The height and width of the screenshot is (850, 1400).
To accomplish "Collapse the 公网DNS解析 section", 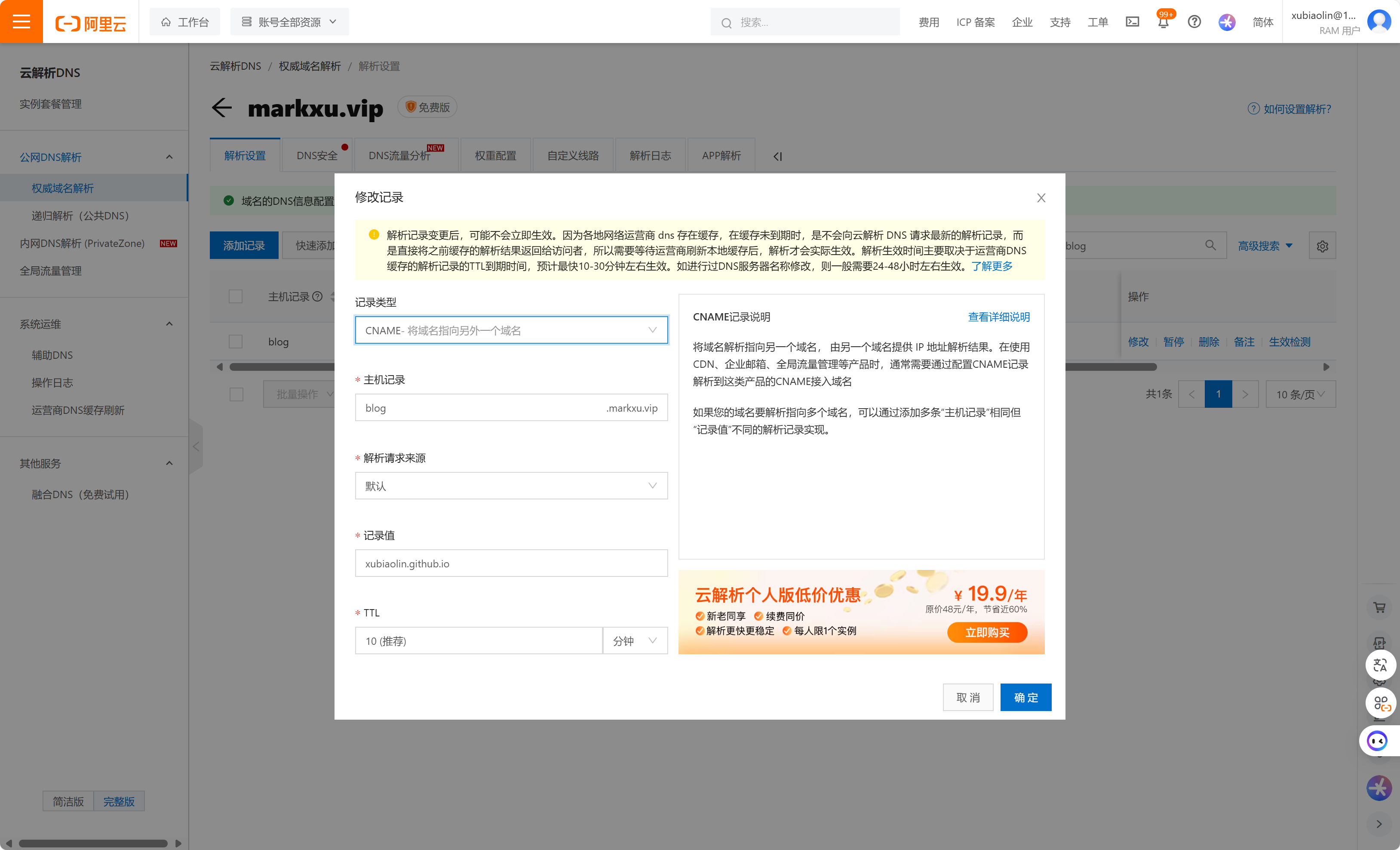I will tap(169, 157).
